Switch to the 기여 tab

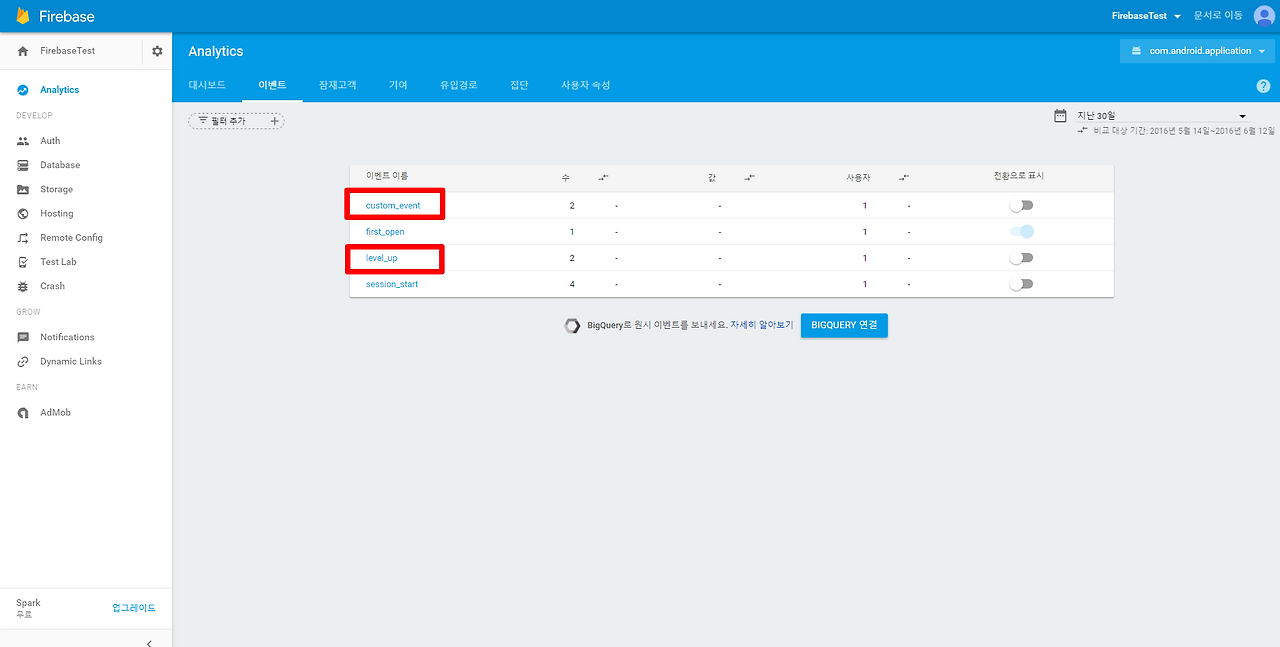point(398,85)
